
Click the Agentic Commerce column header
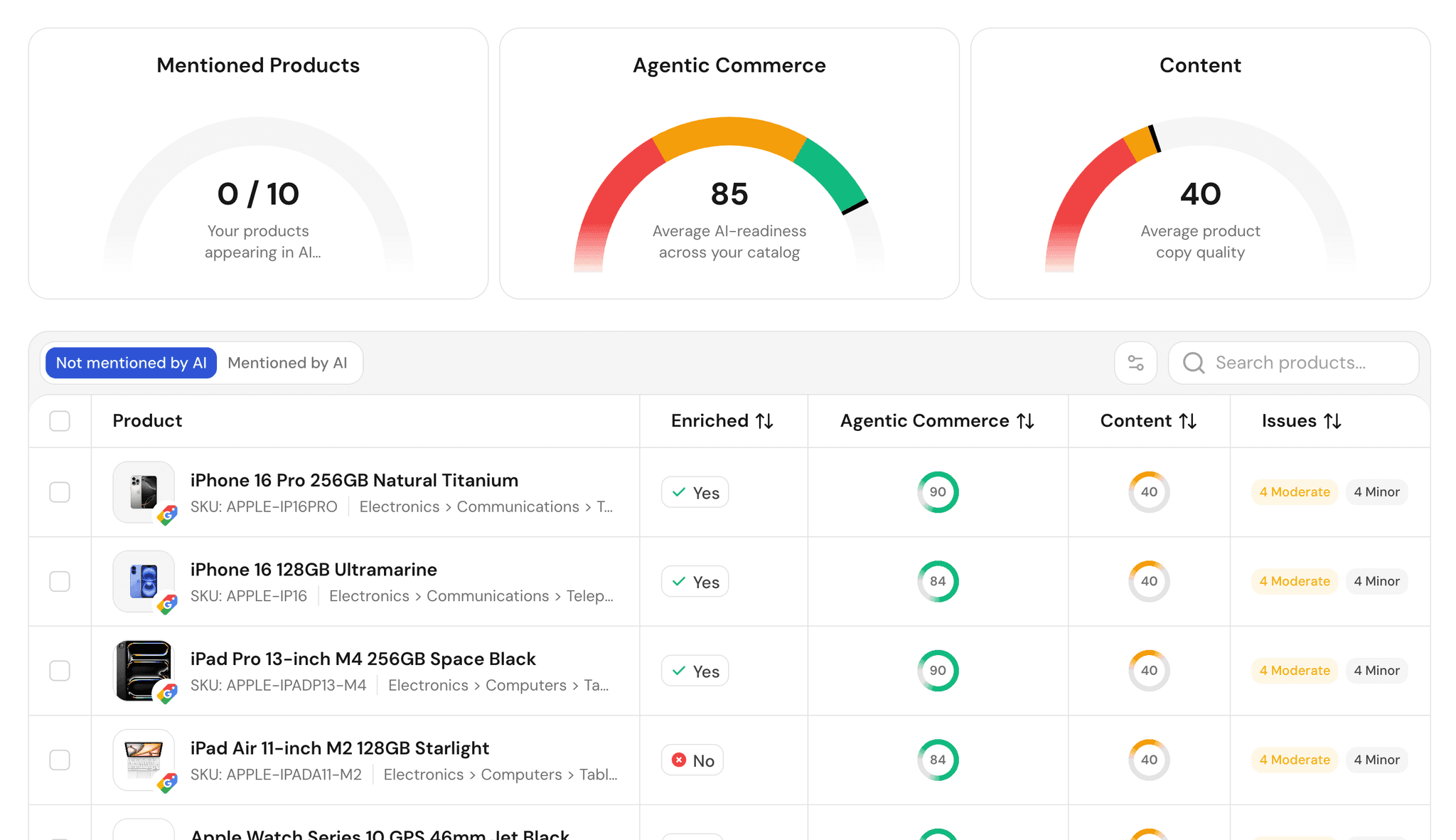point(937,421)
